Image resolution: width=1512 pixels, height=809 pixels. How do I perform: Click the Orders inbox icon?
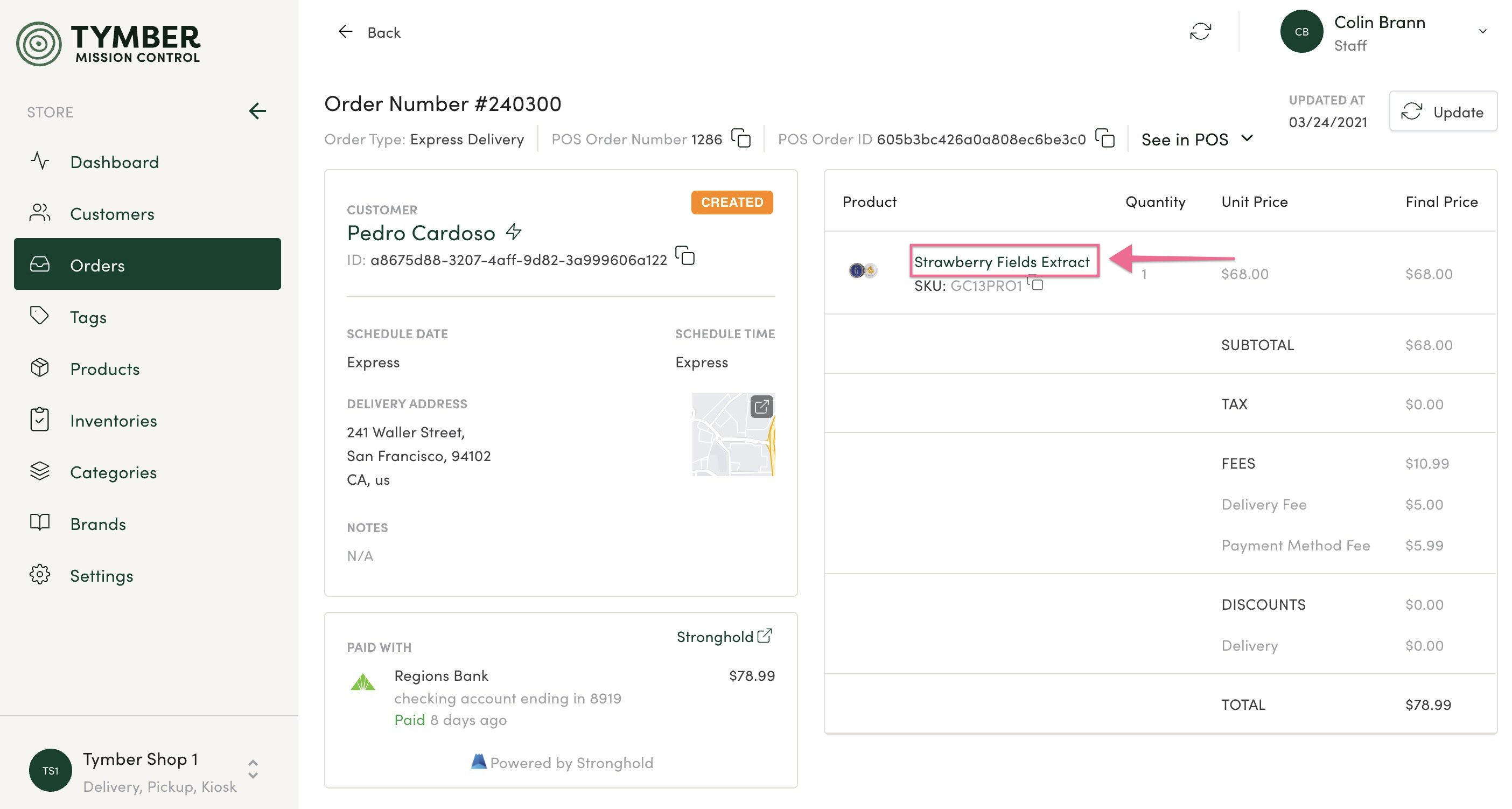(40, 264)
